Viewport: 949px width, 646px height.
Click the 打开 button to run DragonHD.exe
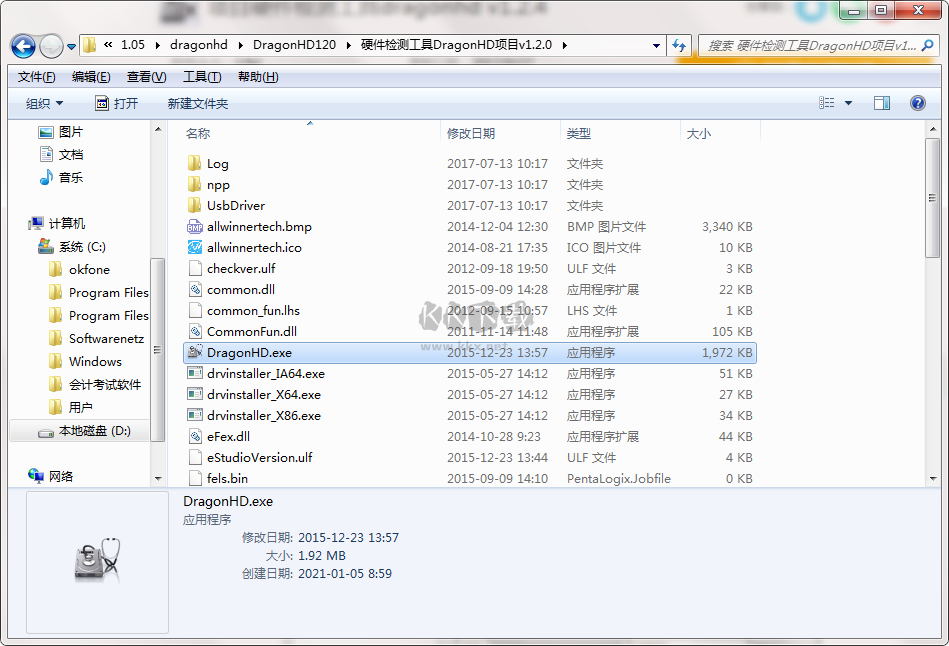pos(118,102)
